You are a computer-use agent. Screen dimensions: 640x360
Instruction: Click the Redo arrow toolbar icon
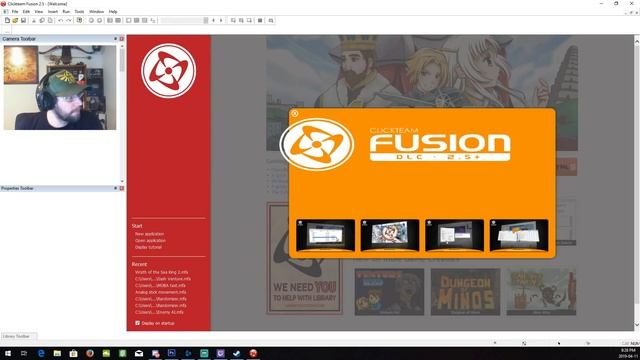click(69, 20)
